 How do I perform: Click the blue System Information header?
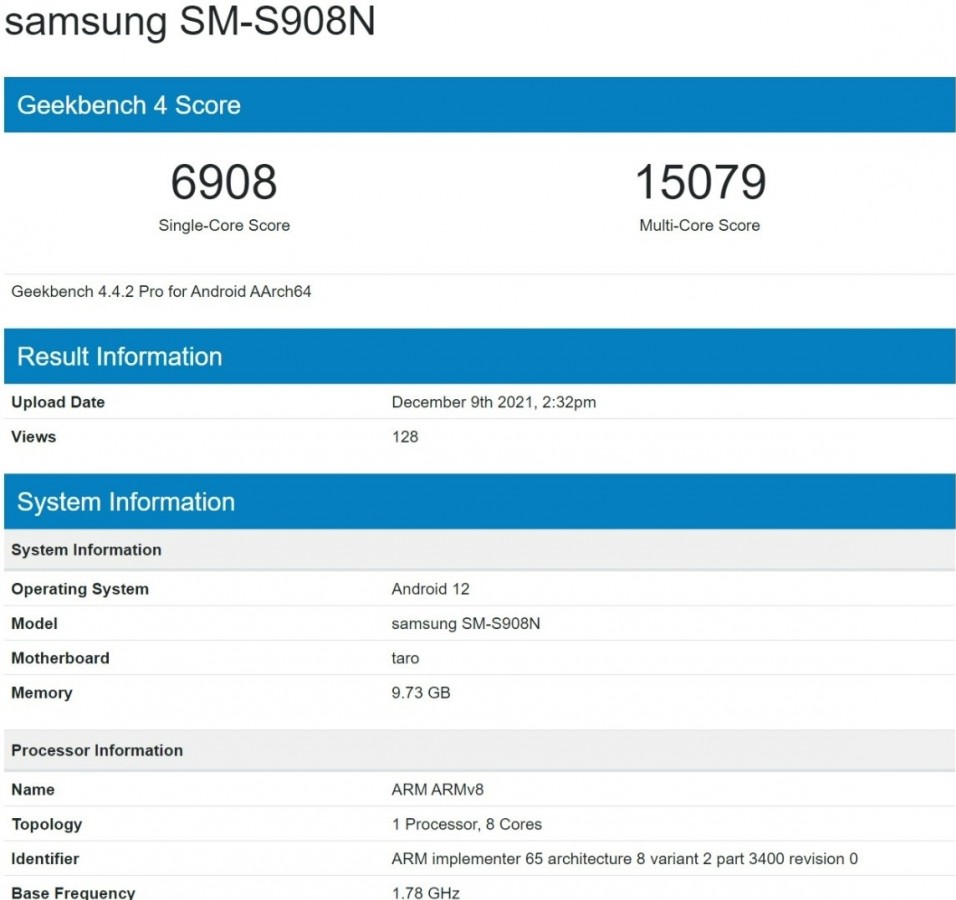coord(479,501)
